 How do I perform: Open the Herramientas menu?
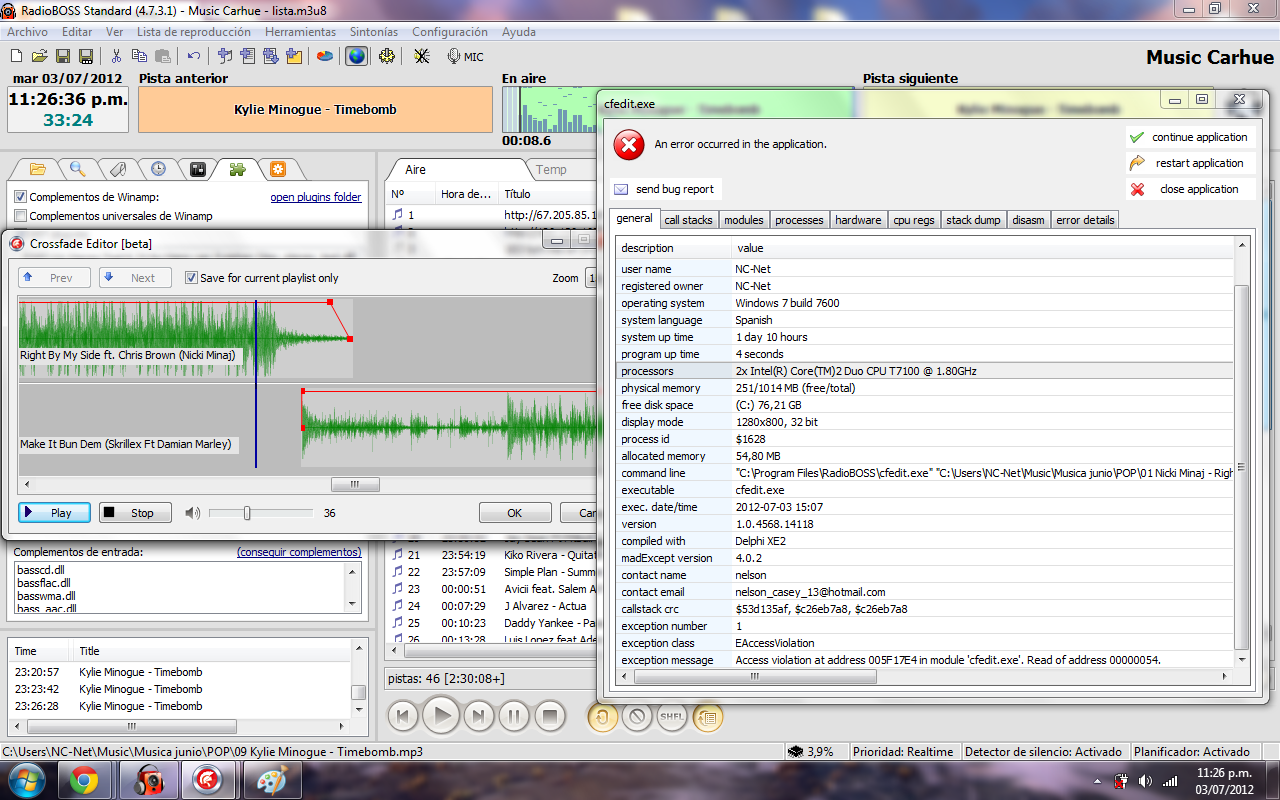(x=300, y=32)
